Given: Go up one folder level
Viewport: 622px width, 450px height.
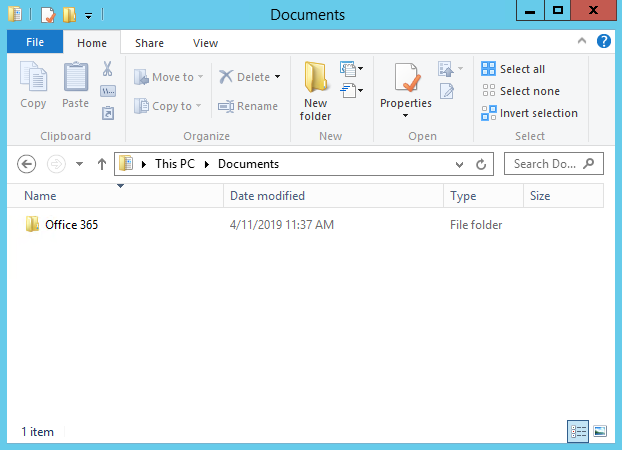Looking at the screenshot, I should (101, 164).
